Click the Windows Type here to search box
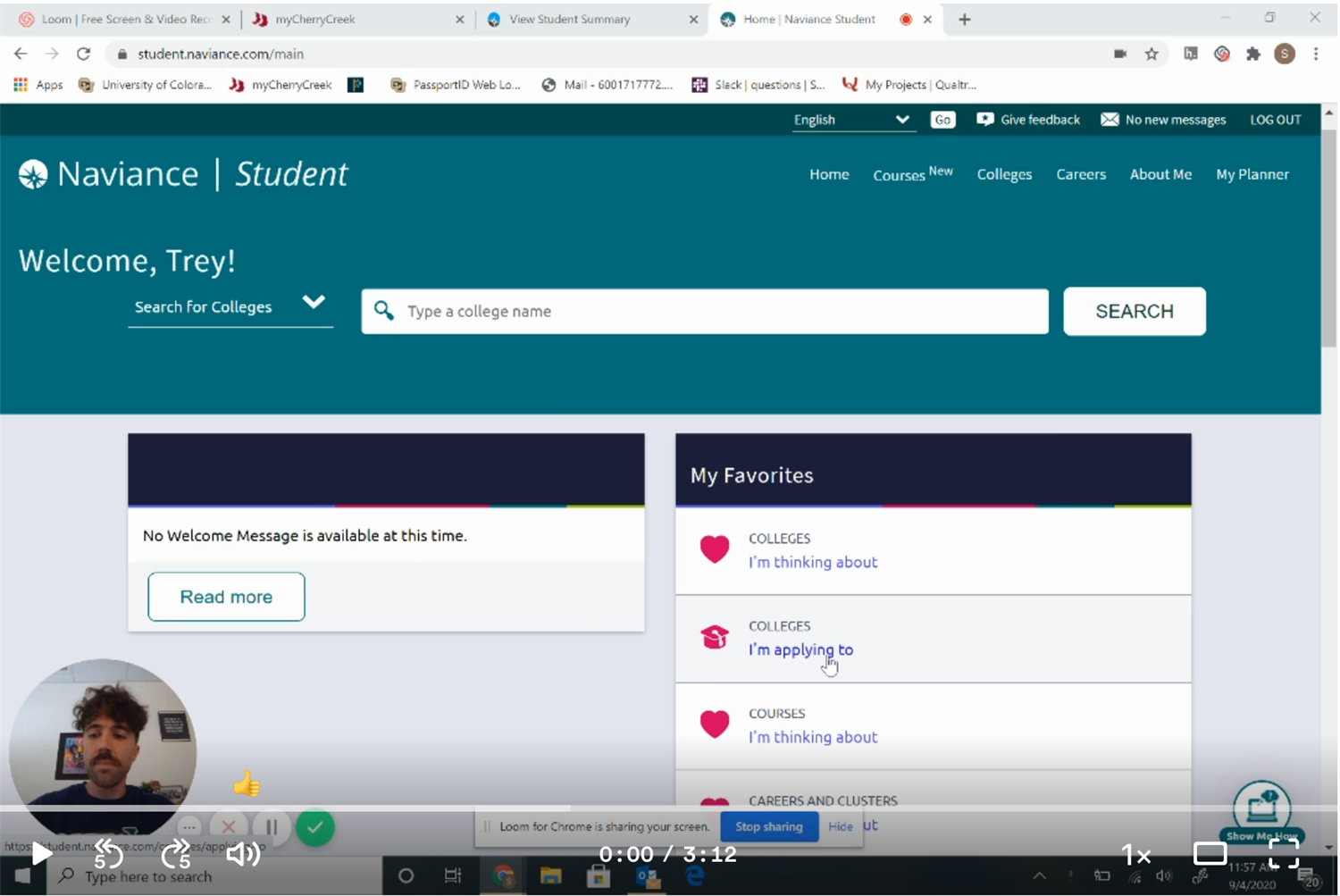The width and height of the screenshot is (1340, 896). pyautogui.click(x=214, y=876)
